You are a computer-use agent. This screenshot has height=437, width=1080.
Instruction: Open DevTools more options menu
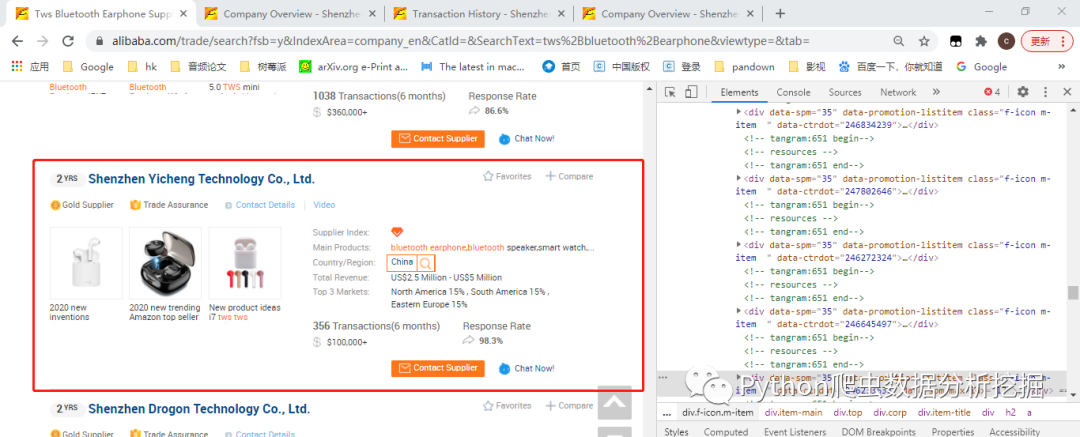click(1045, 92)
